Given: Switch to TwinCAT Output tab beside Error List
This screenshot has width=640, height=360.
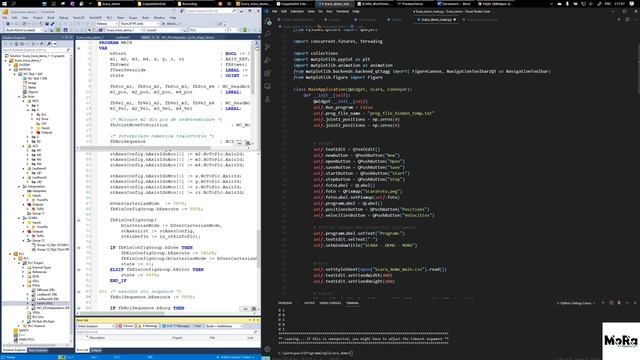Looking at the screenshot, I should 96,350.
